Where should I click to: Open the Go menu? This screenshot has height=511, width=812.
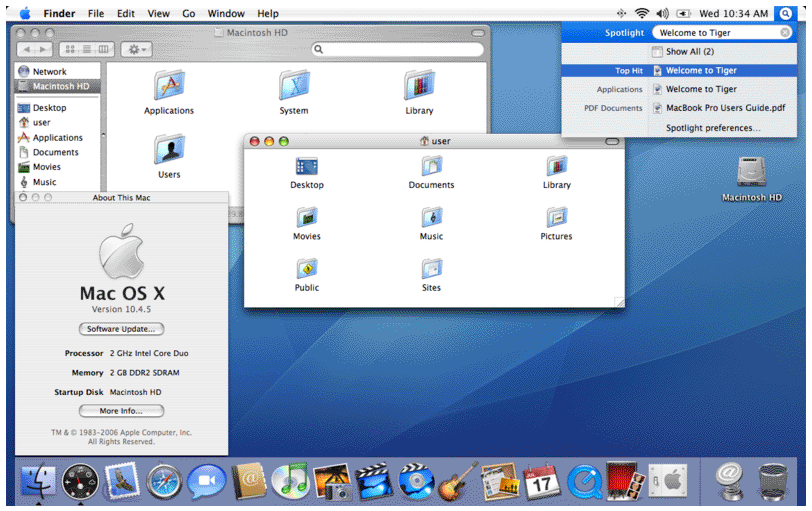tap(188, 13)
